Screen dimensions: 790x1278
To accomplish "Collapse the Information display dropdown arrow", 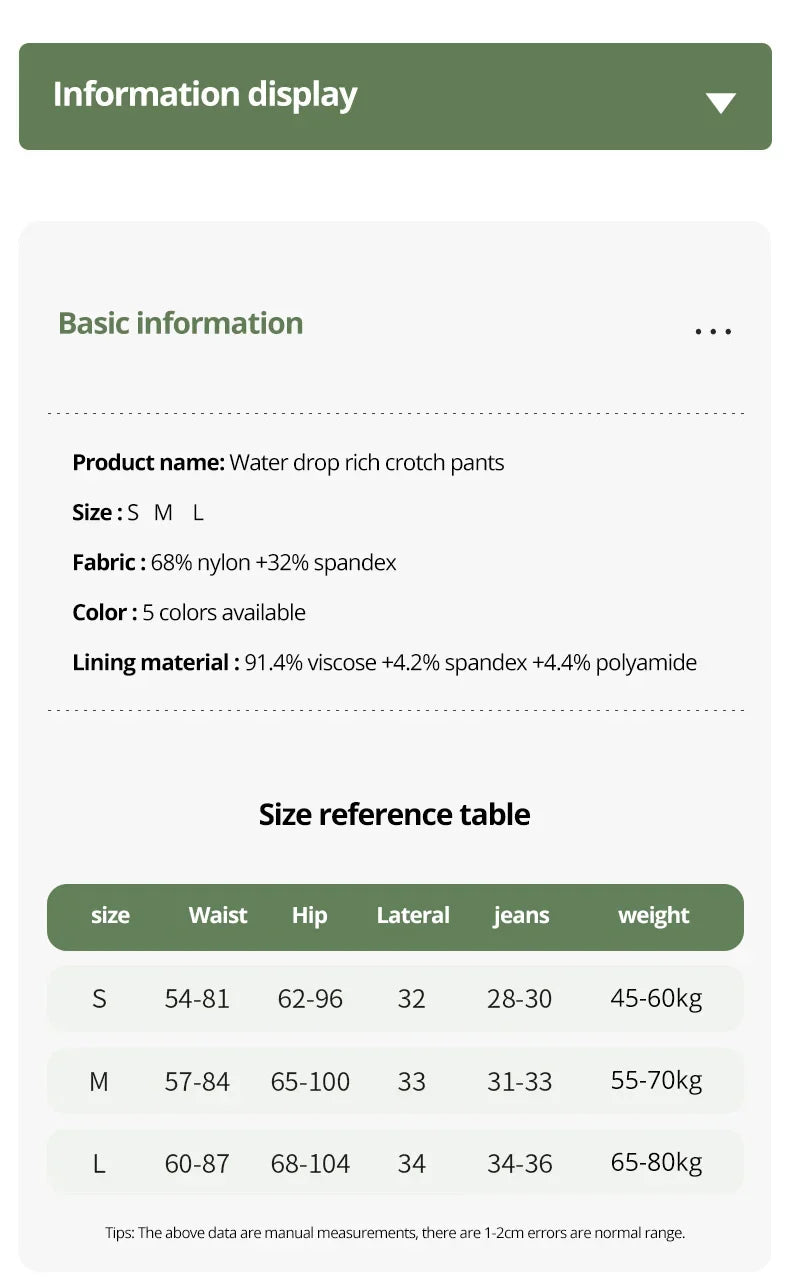I will (x=720, y=102).
